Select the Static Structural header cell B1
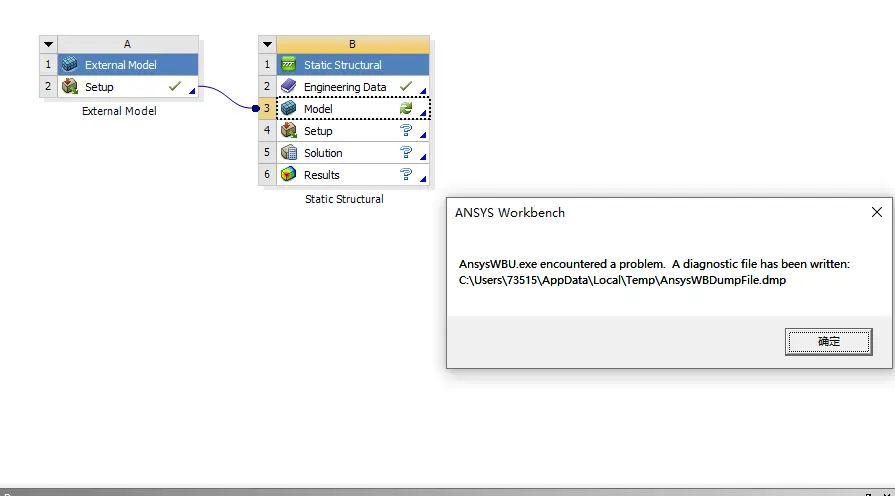The height and width of the screenshot is (496, 895). pos(353,64)
